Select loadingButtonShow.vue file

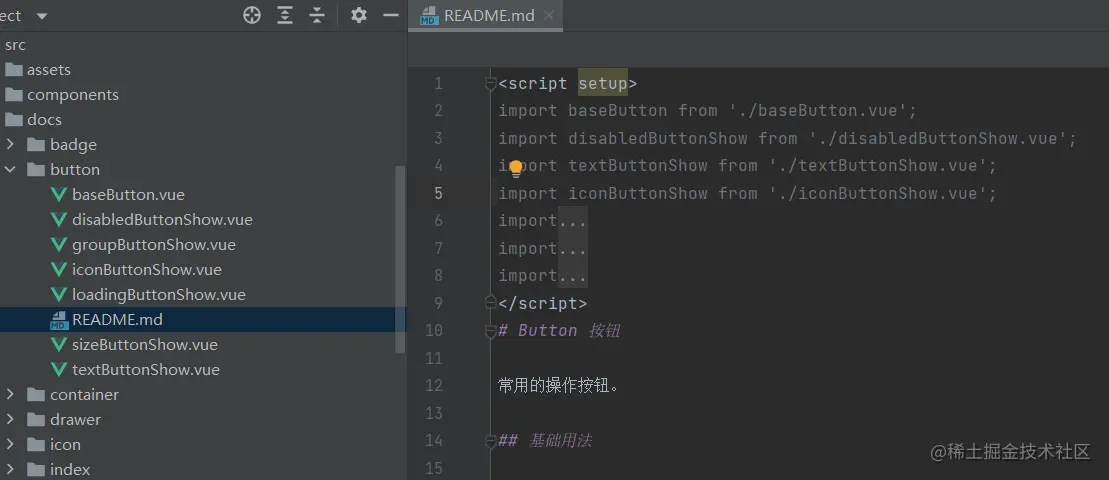pos(158,295)
